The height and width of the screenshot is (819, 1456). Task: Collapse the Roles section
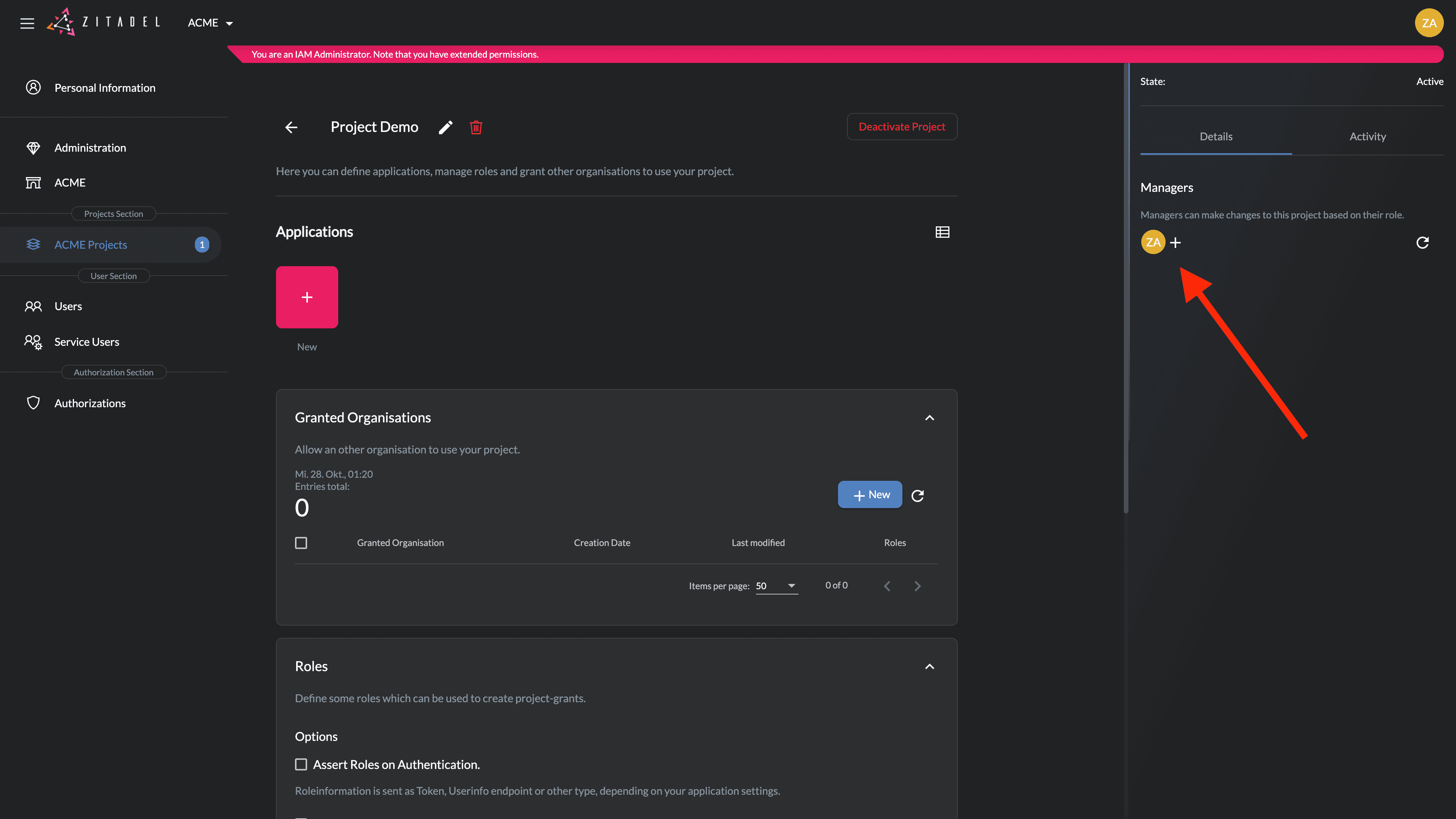pyautogui.click(x=929, y=667)
